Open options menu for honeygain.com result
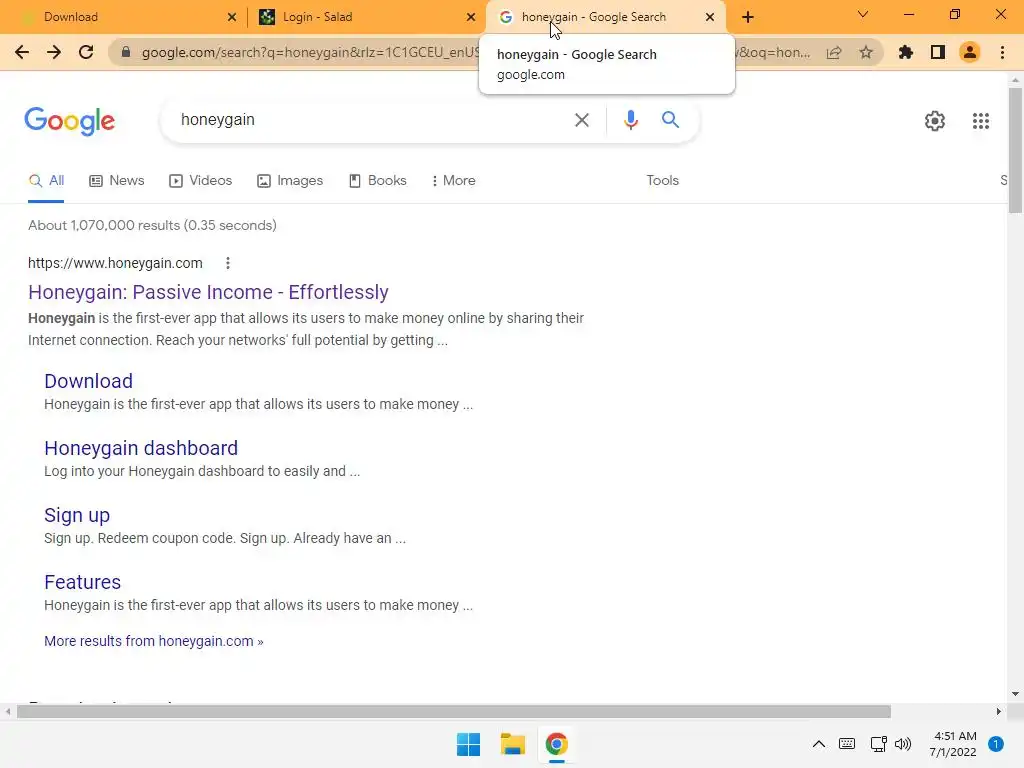 (x=227, y=263)
